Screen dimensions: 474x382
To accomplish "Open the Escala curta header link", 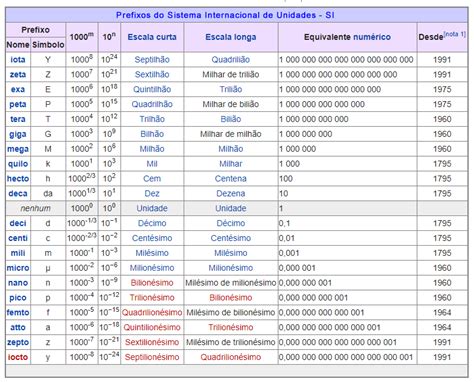I will click(152, 37).
